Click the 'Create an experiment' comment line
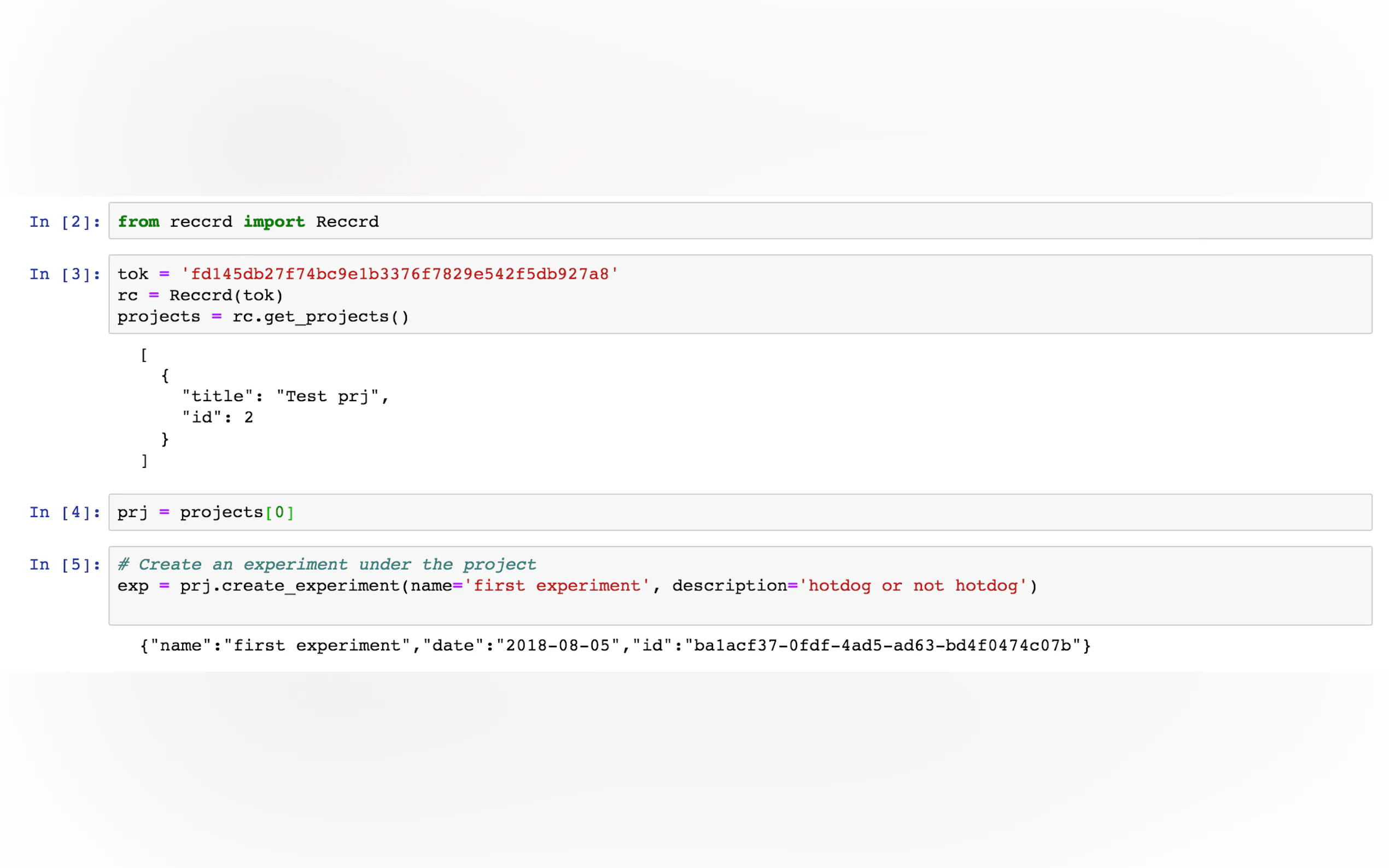 tap(328, 565)
